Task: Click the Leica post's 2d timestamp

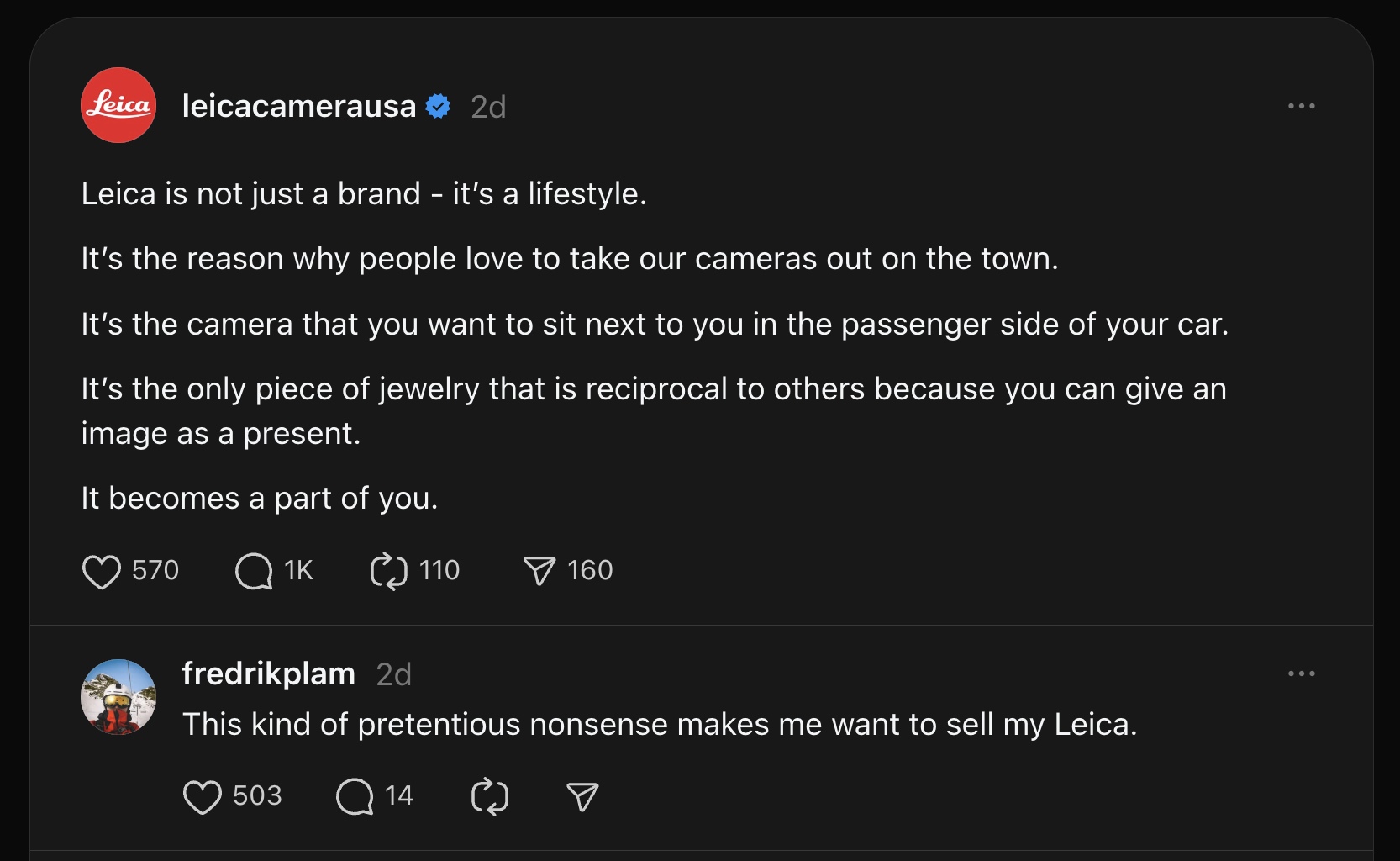Action: 488,108
